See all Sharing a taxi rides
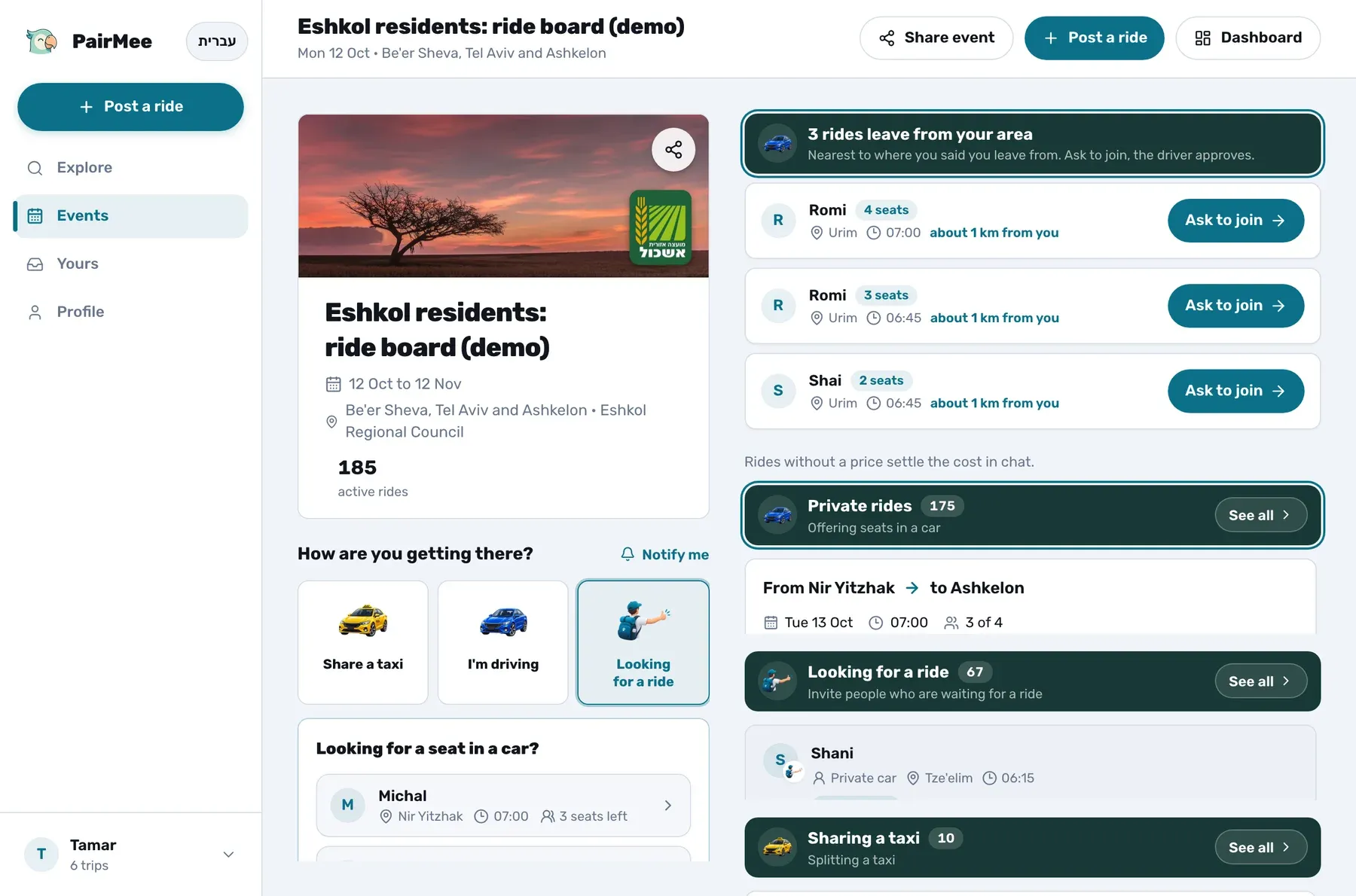 pyautogui.click(x=1260, y=848)
